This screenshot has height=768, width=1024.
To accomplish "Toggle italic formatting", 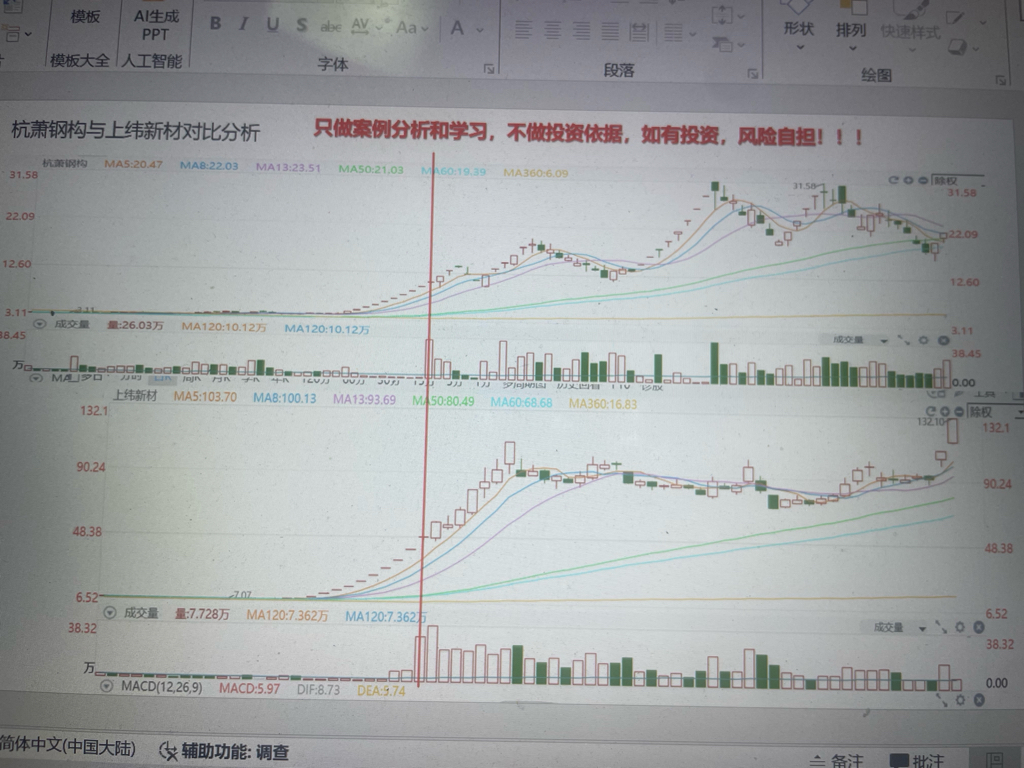I will point(243,24).
